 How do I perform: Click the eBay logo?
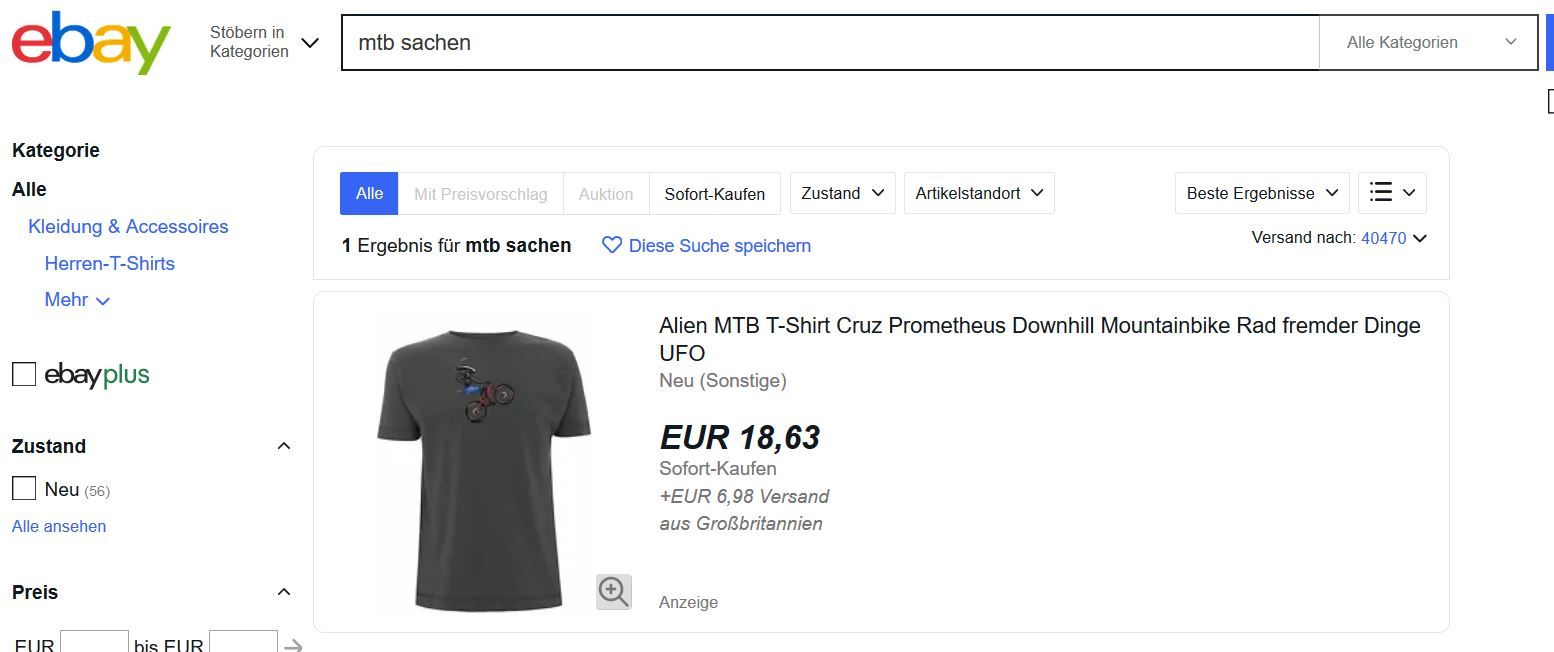point(91,43)
